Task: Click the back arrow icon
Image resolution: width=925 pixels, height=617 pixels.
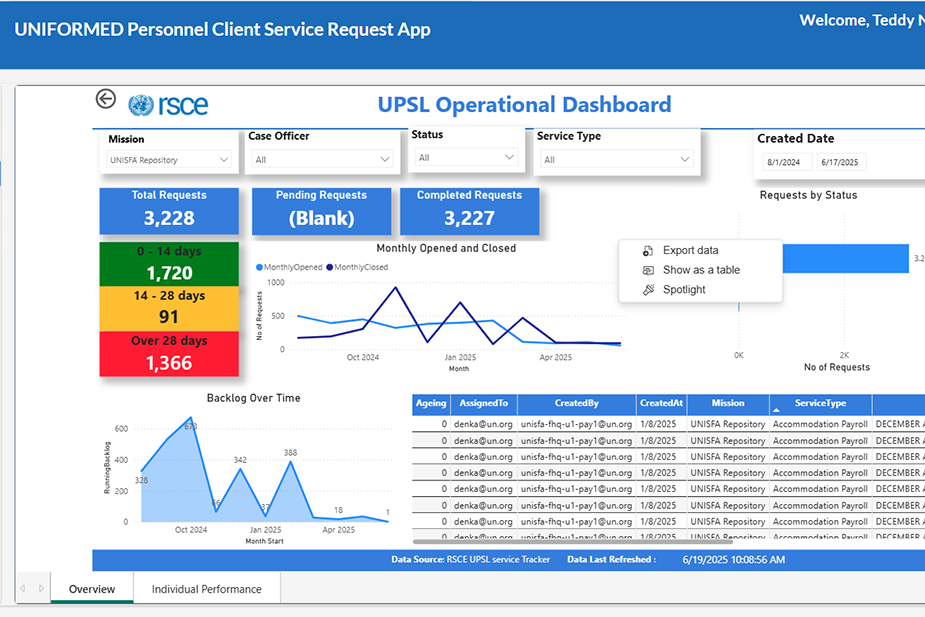Action: [x=106, y=98]
